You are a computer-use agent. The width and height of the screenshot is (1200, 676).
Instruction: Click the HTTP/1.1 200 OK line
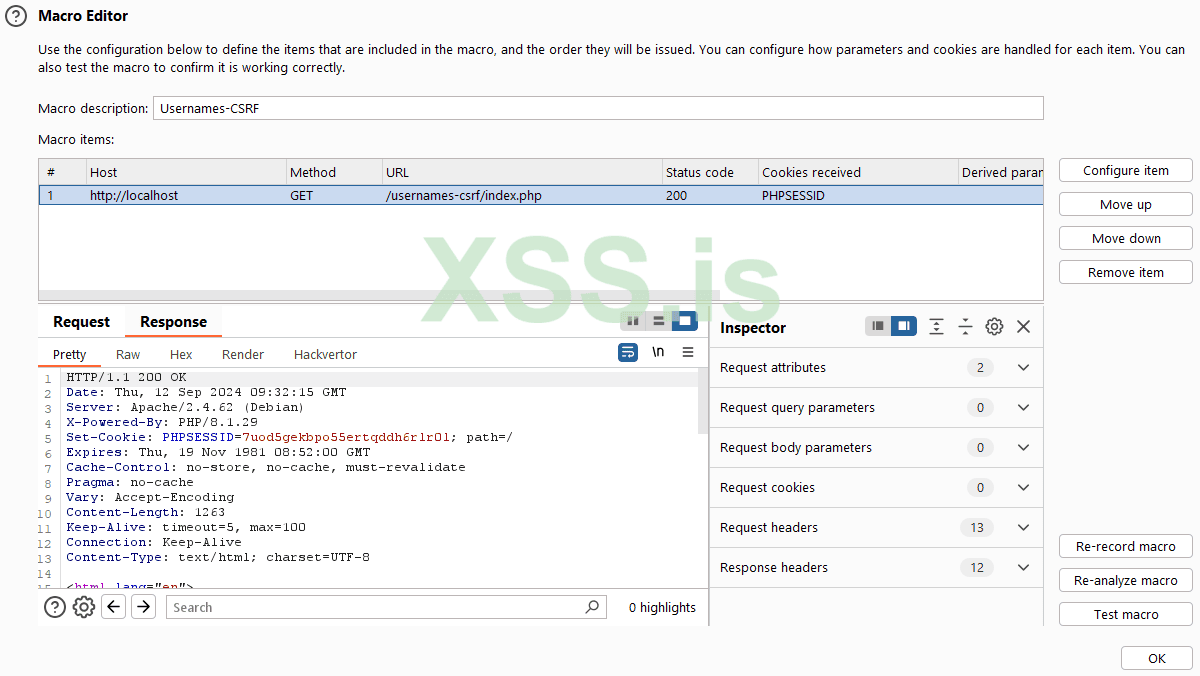126,377
